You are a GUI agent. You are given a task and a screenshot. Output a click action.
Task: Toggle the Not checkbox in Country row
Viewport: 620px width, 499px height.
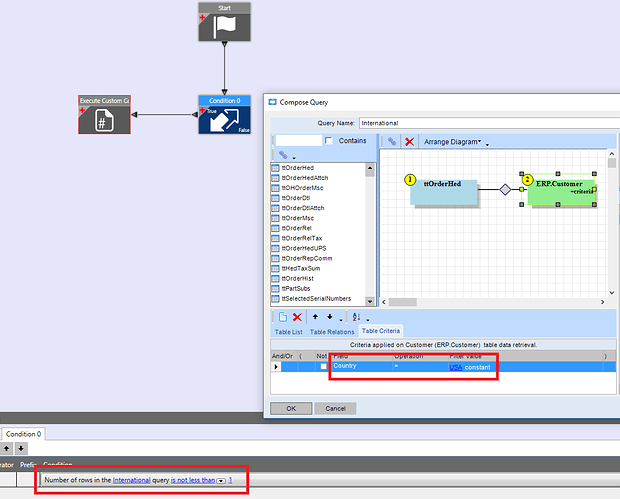tap(323, 367)
